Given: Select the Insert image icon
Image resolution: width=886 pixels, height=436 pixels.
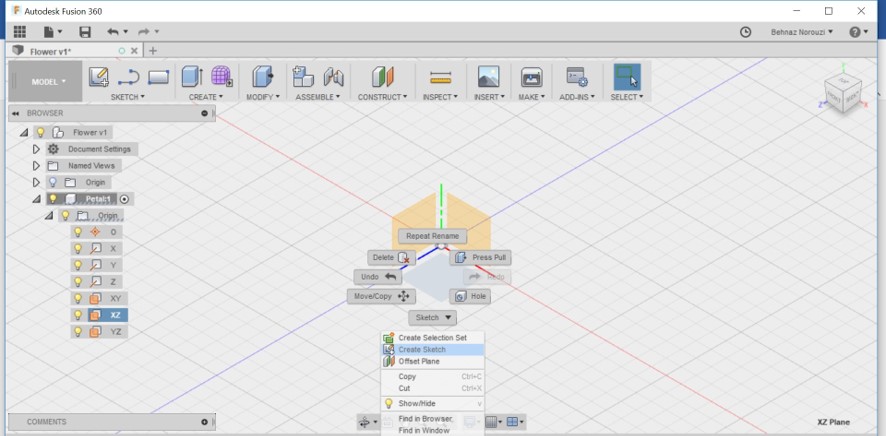Looking at the screenshot, I should coord(488,77).
